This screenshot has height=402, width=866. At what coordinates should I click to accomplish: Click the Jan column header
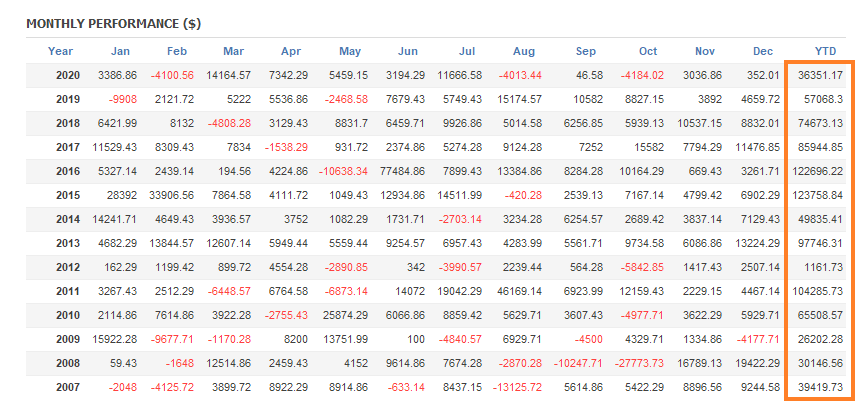tap(121, 51)
